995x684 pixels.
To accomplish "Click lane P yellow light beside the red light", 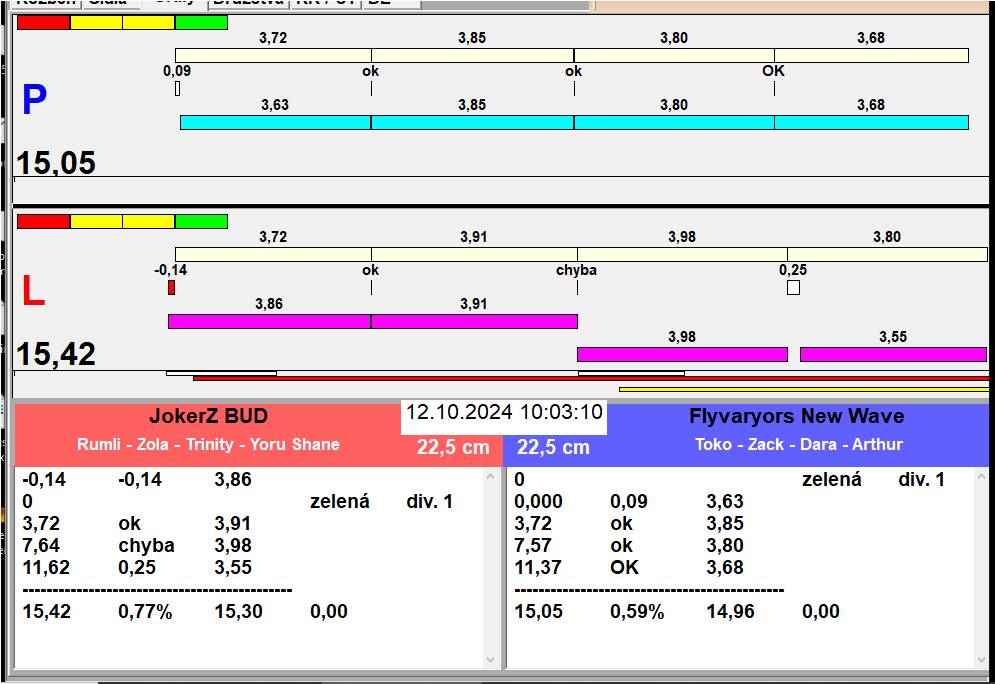I will click(x=96, y=23).
